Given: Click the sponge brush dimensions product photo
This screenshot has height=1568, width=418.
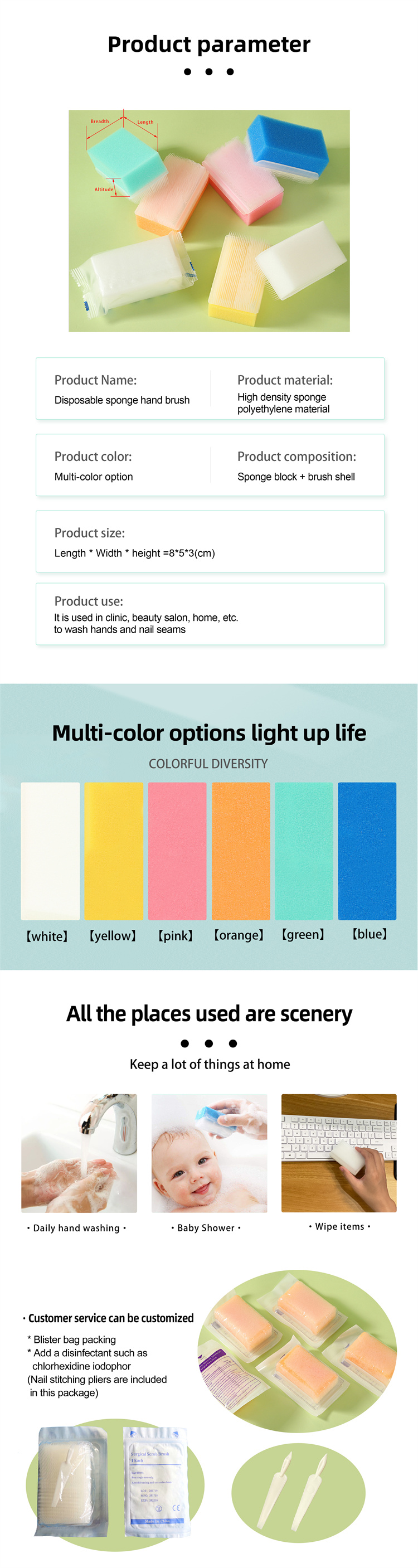Looking at the screenshot, I should coord(210,220).
